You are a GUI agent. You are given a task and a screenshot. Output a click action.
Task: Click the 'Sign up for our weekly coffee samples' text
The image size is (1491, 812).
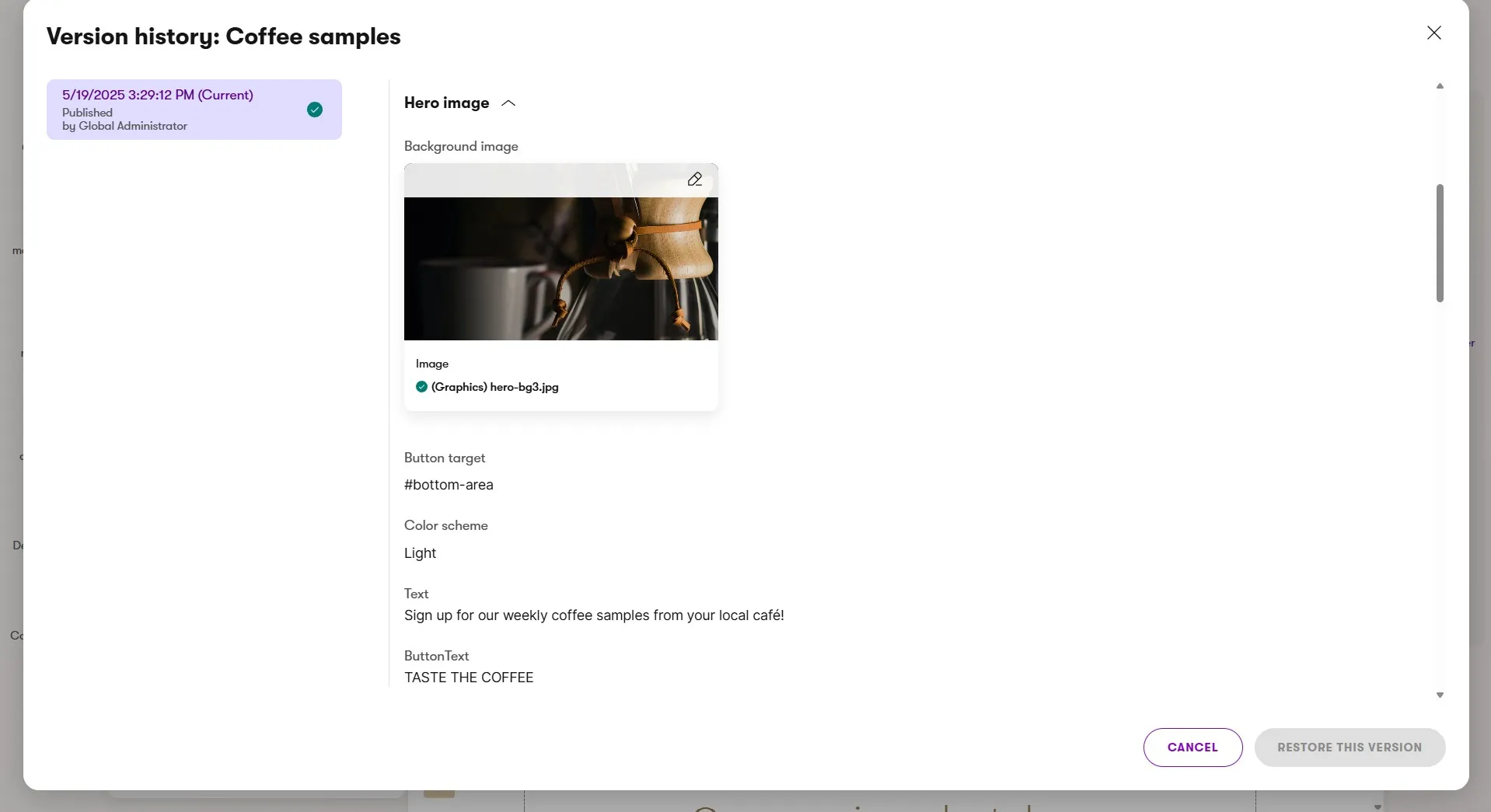coord(594,615)
